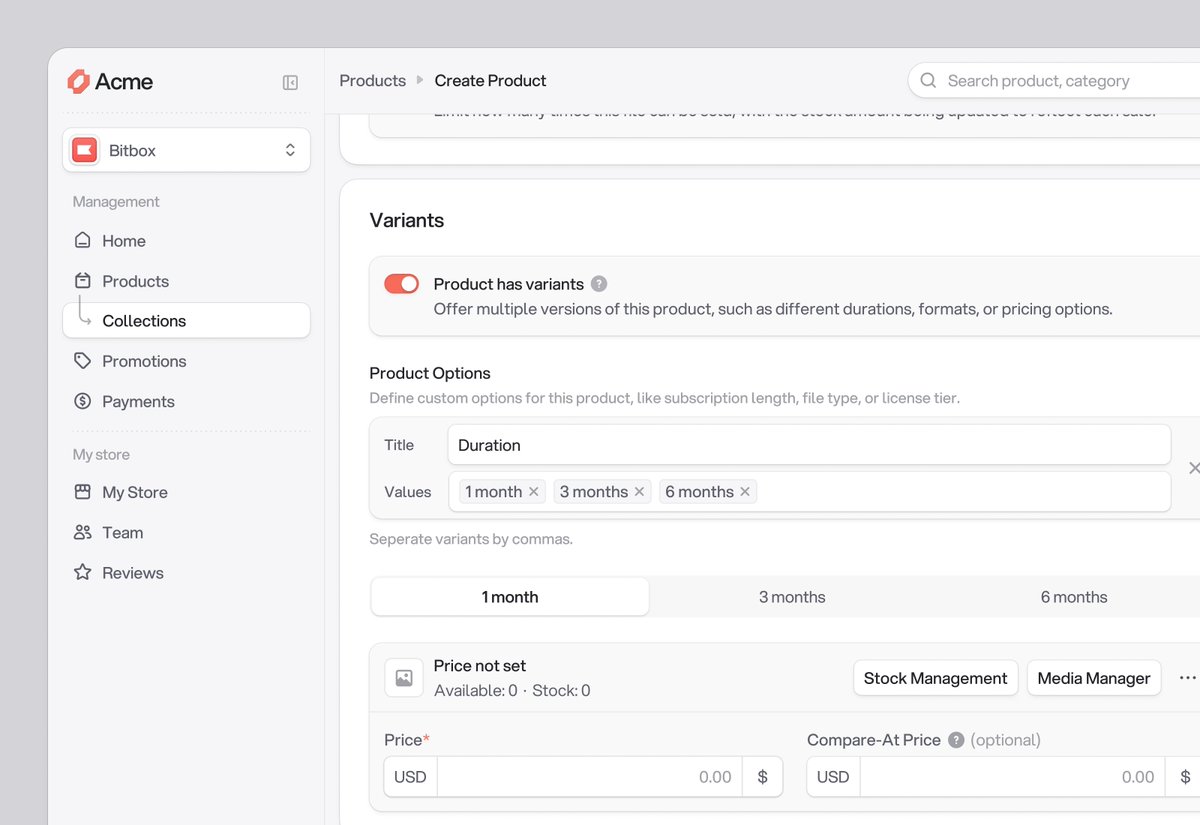The width and height of the screenshot is (1200, 825).
Task: Click the Promotions tag icon
Action: click(x=83, y=361)
